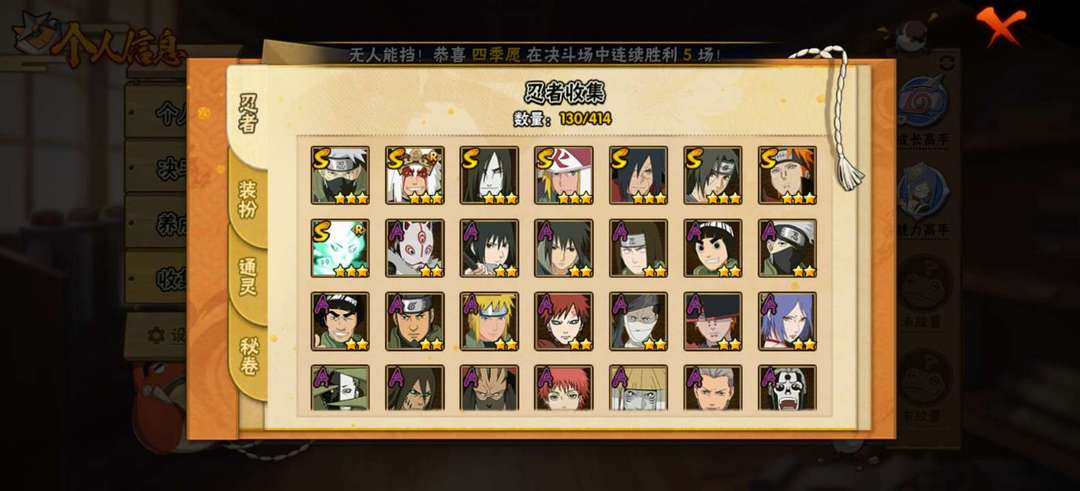Screen dimensions: 1080x491
Task: Switch to the 忍者 tab
Action: click(248, 114)
